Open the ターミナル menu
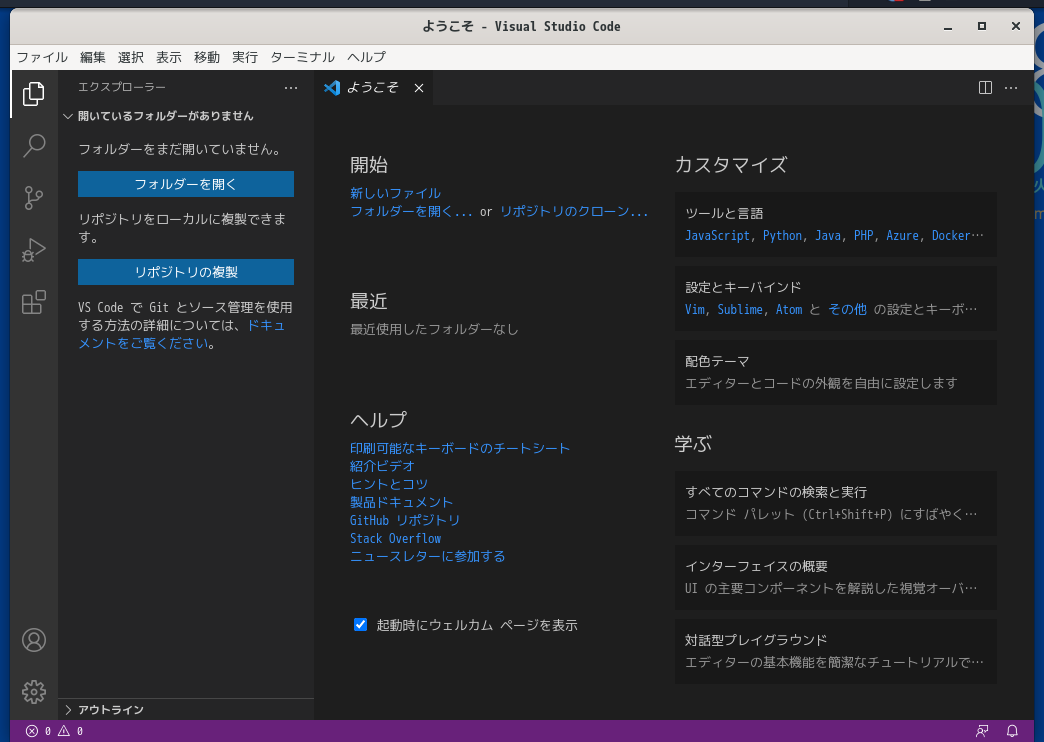The width and height of the screenshot is (1044, 742). pyautogui.click(x=302, y=57)
